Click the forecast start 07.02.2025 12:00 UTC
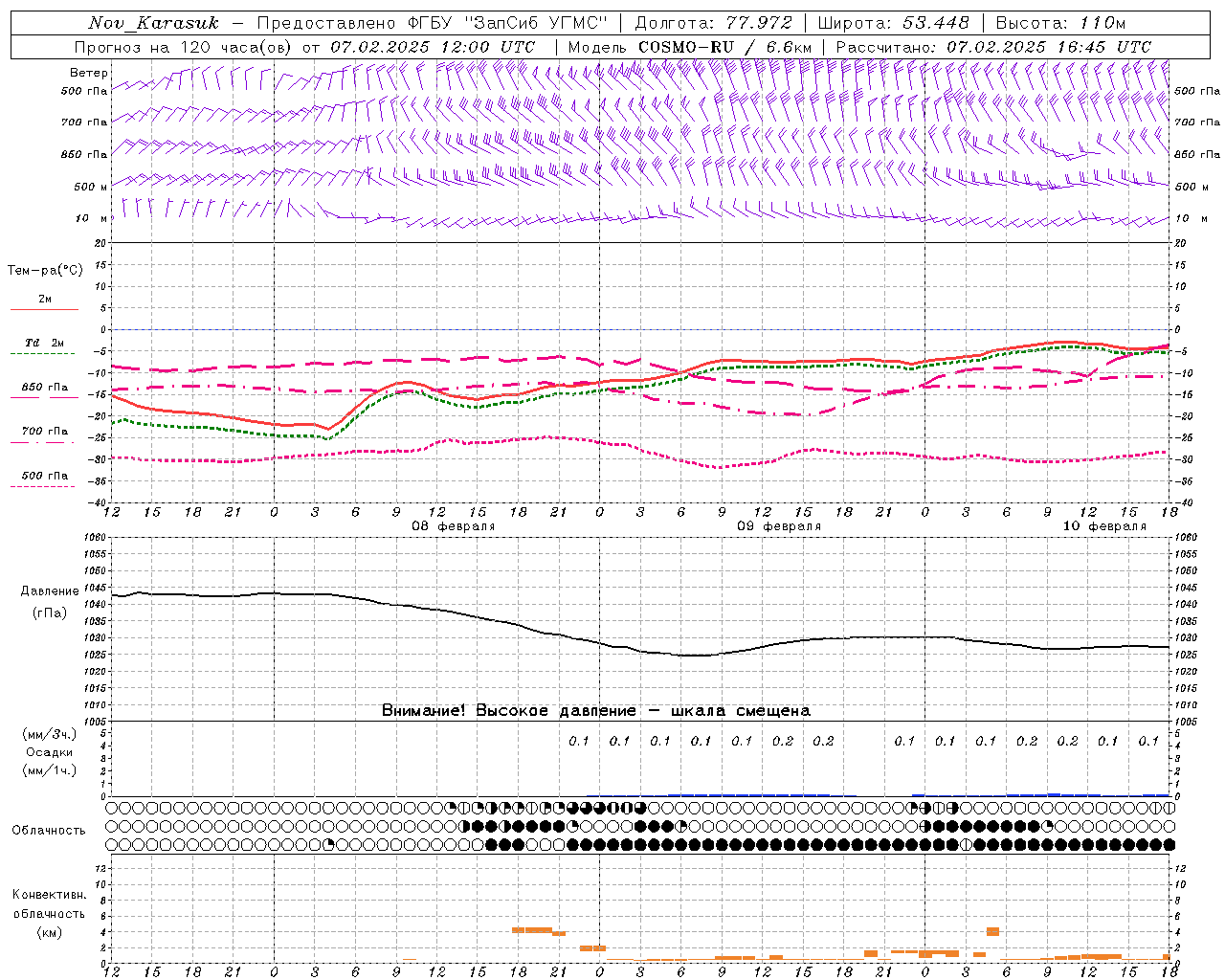Viewport: 1225px width, 980px height. (433, 47)
